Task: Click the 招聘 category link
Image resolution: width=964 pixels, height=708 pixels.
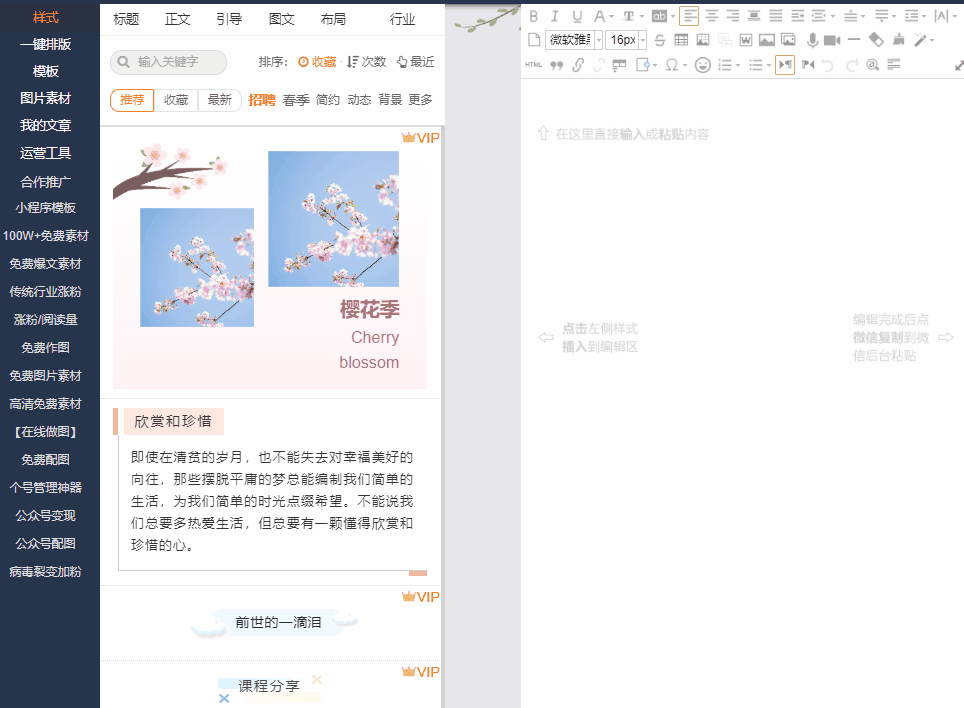Action: coord(262,100)
